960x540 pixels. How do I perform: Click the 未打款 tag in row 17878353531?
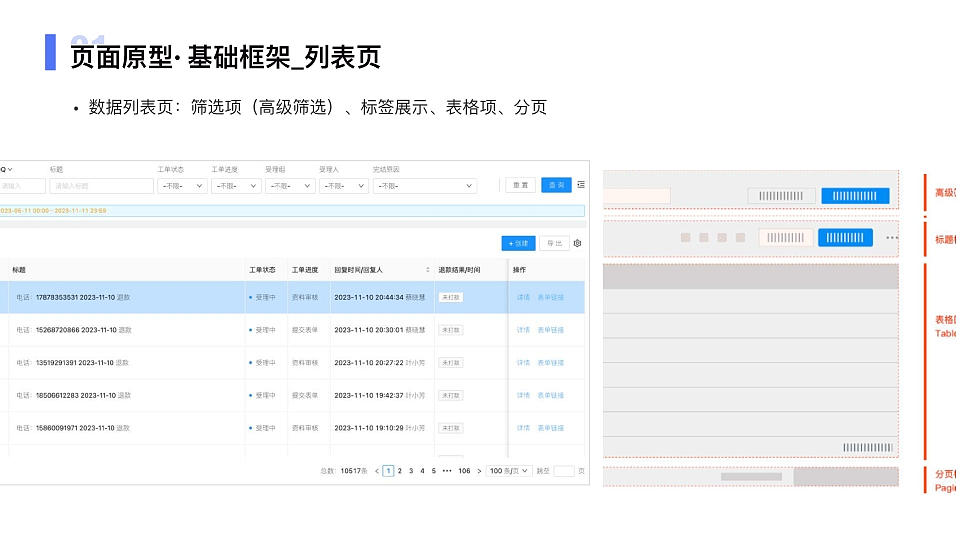pyautogui.click(x=451, y=298)
